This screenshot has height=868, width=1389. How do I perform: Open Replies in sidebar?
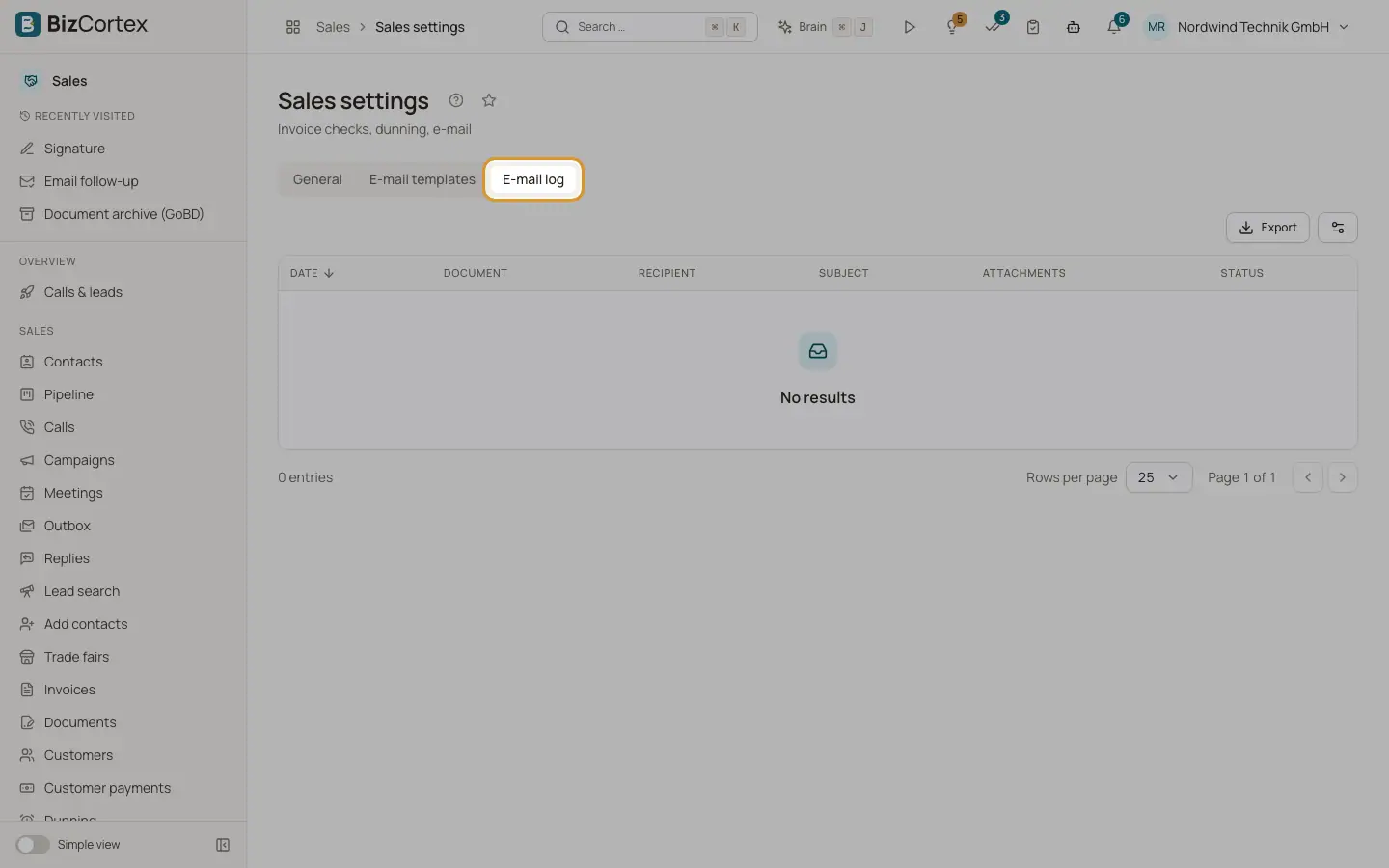pyautogui.click(x=123, y=558)
